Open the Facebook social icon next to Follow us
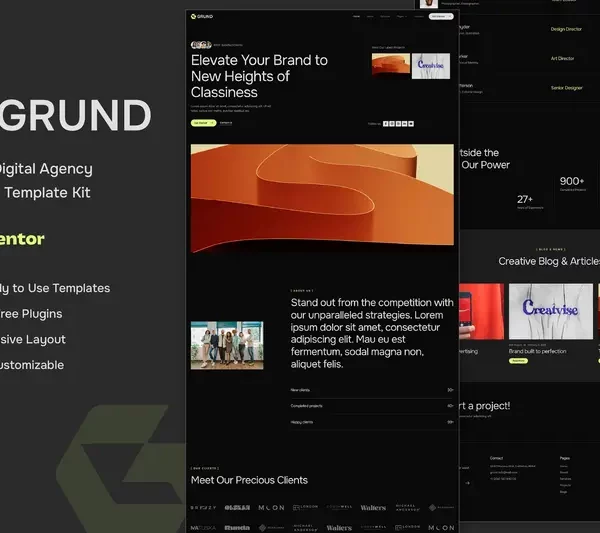The width and height of the screenshot is (600, 533). [x=386, y=124]
